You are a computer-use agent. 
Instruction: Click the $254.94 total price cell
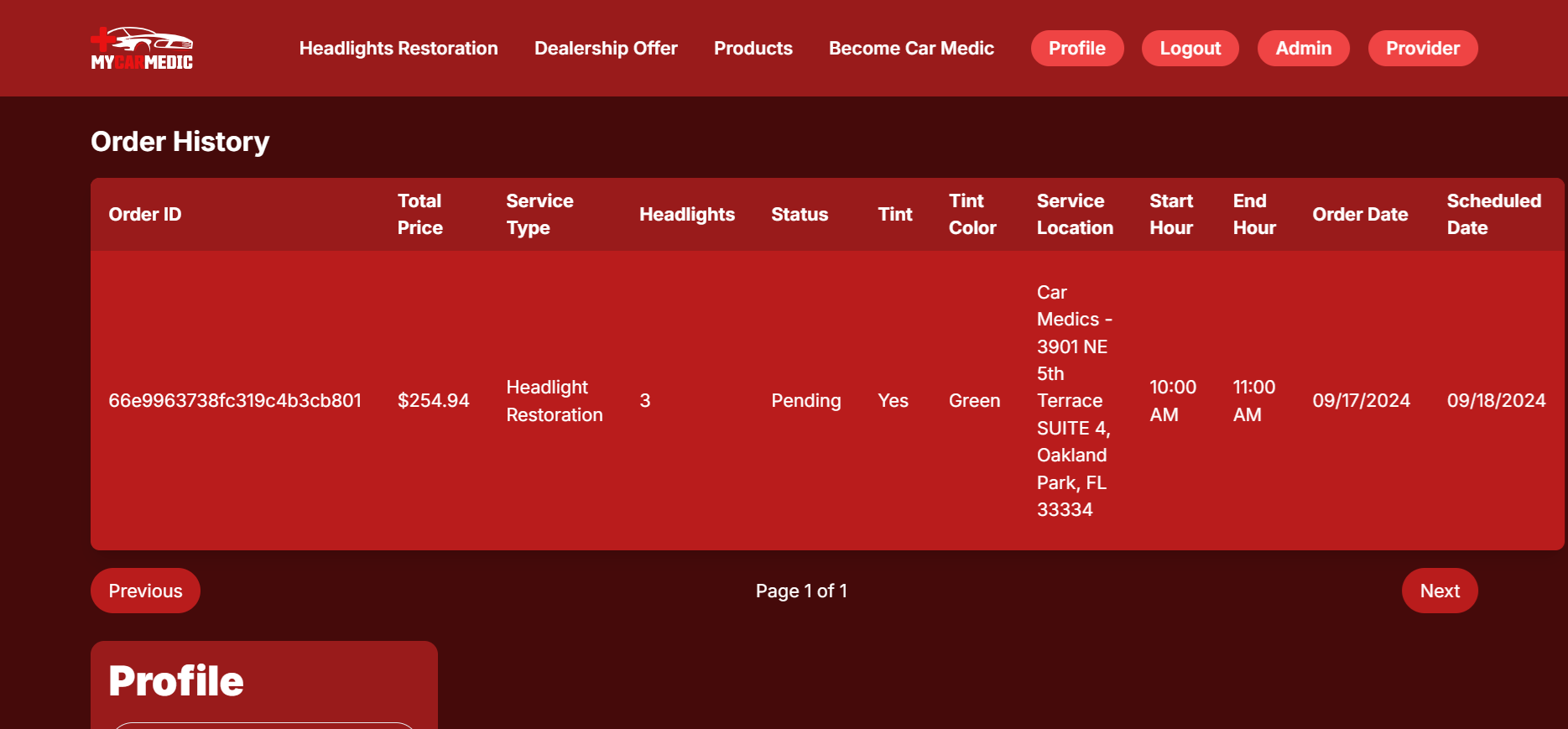433,401
